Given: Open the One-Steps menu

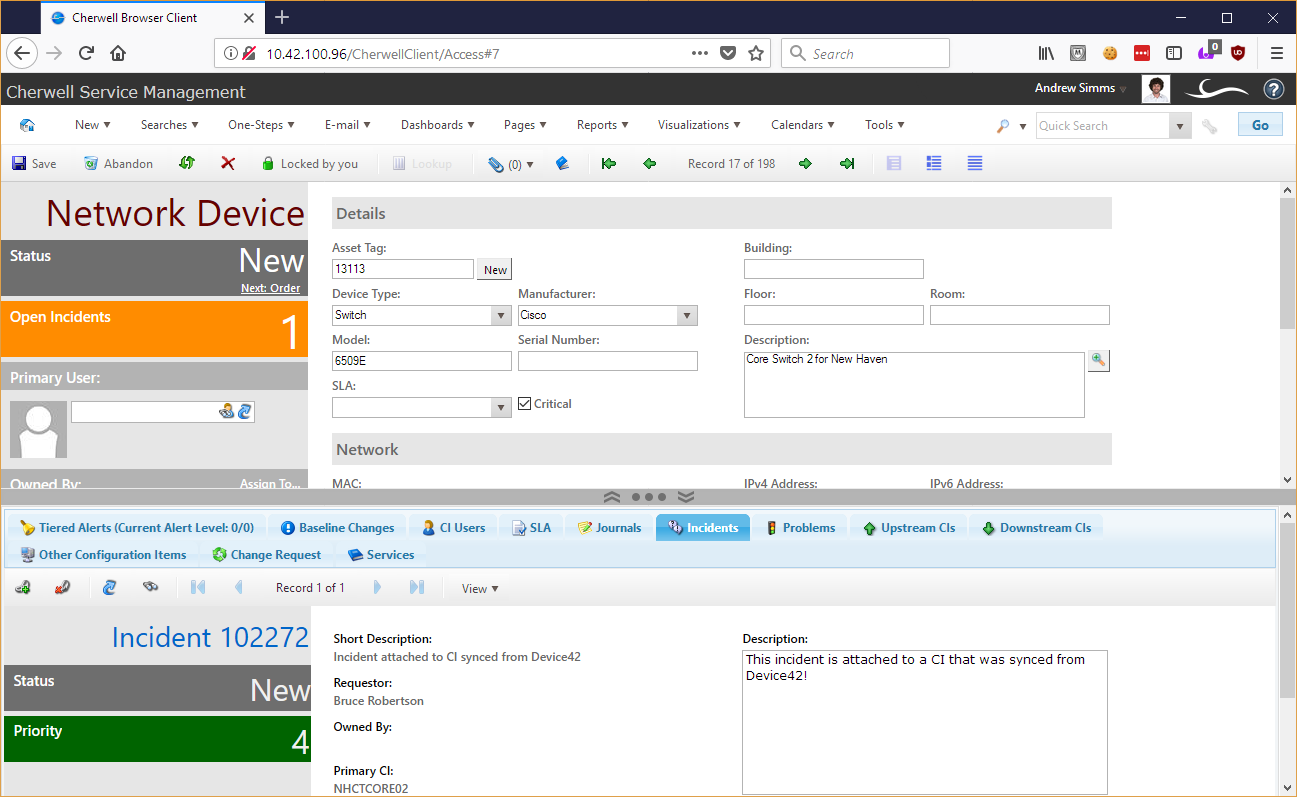Looking at the screenshot, I should point(262,125).
